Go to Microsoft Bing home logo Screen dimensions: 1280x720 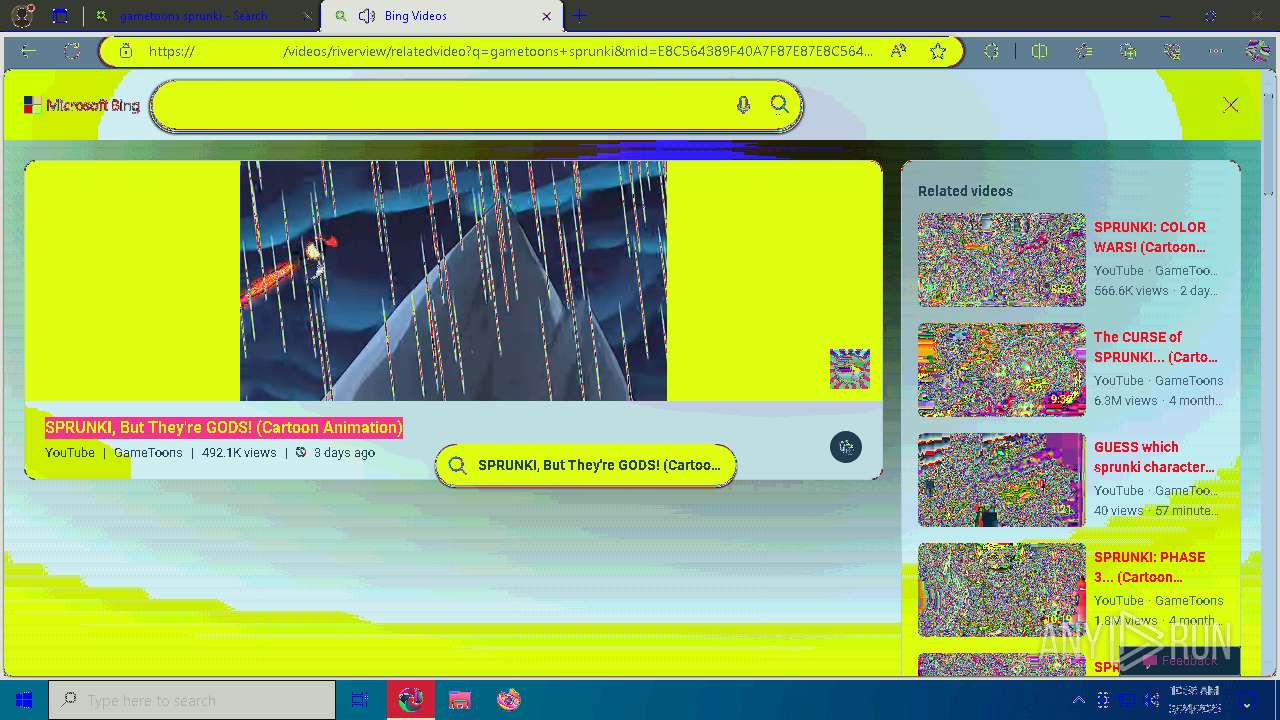point(82,105)
